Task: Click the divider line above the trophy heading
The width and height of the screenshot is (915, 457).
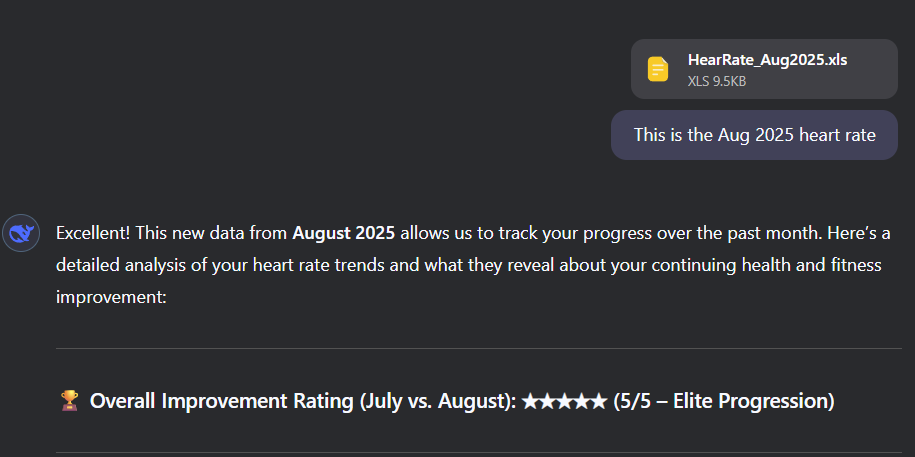Action: coord(478,349)
